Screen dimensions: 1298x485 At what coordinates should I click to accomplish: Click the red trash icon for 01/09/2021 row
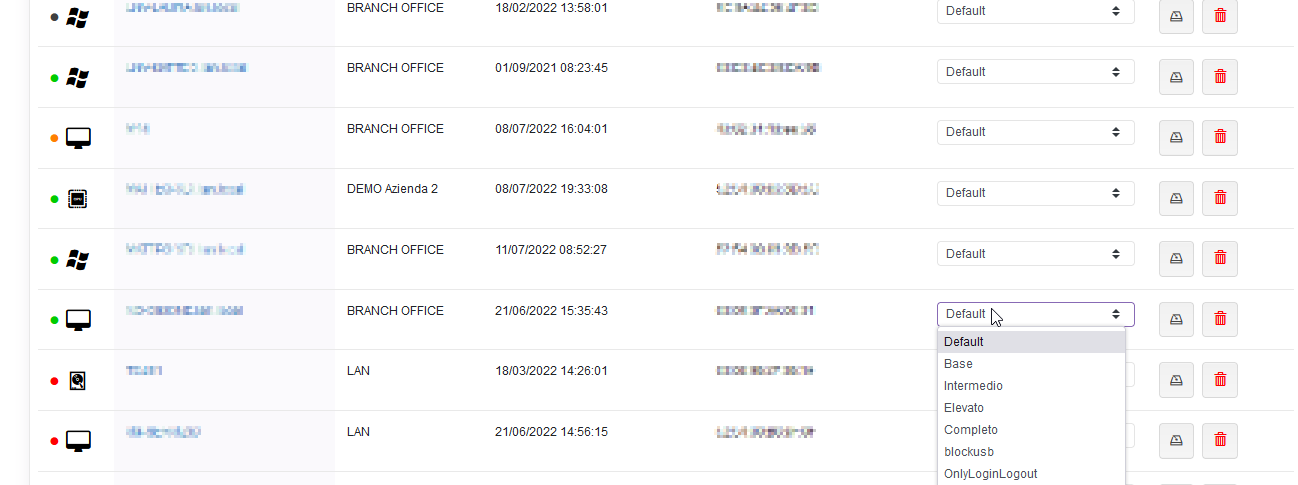point(1219,77)
